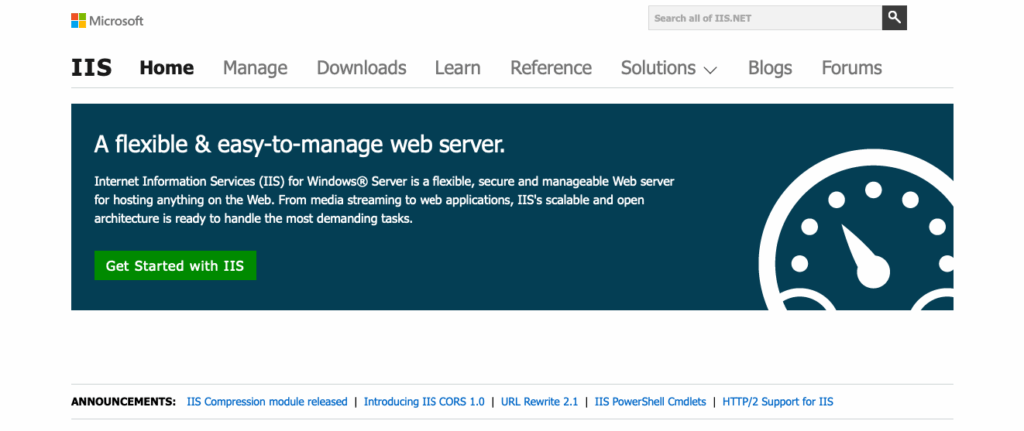The width and height of the screenshot is (1024, 431).
Task: Click the IIS site logo text
Action: 91,68
